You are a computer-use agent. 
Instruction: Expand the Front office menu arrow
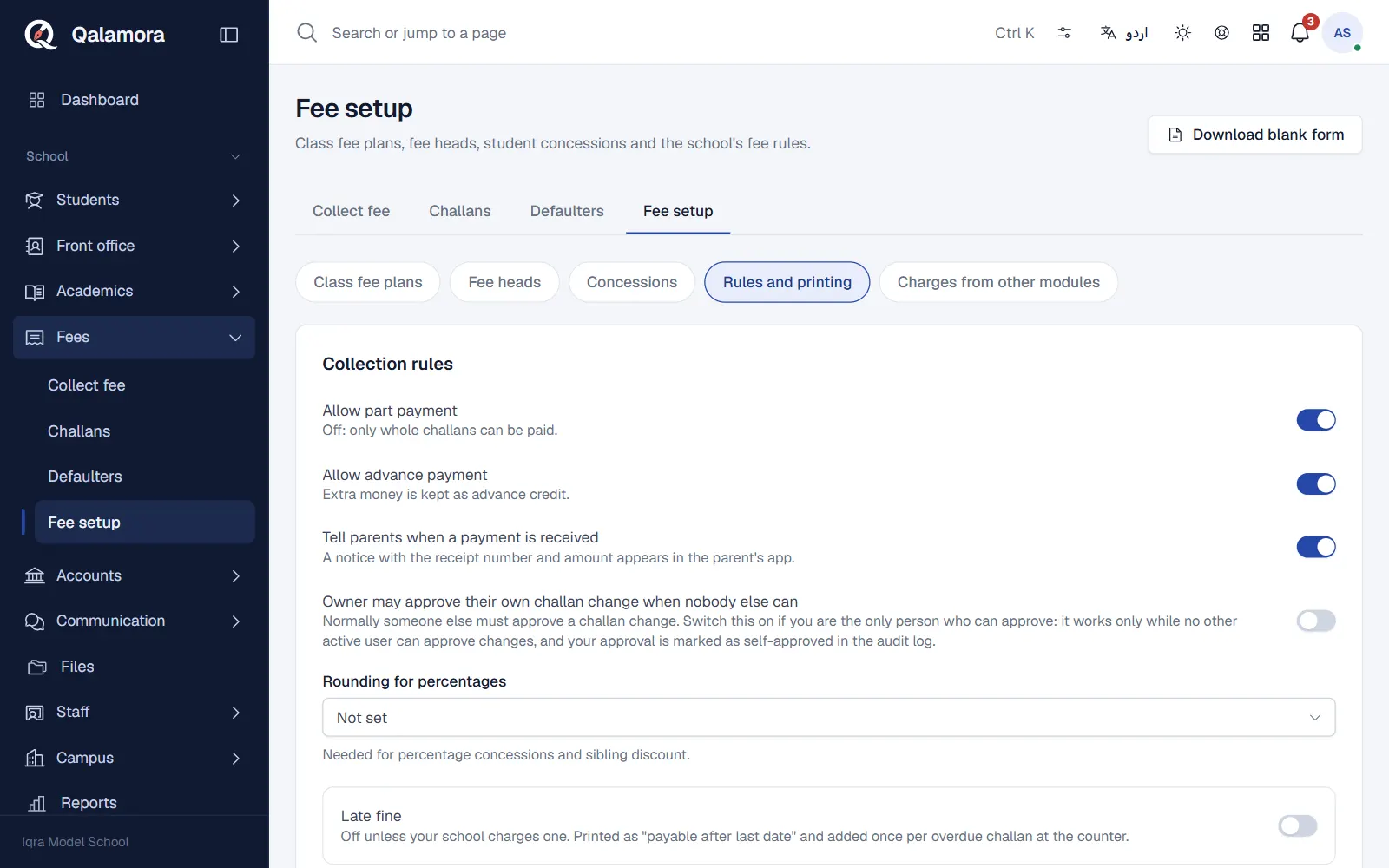click(235, 247)
